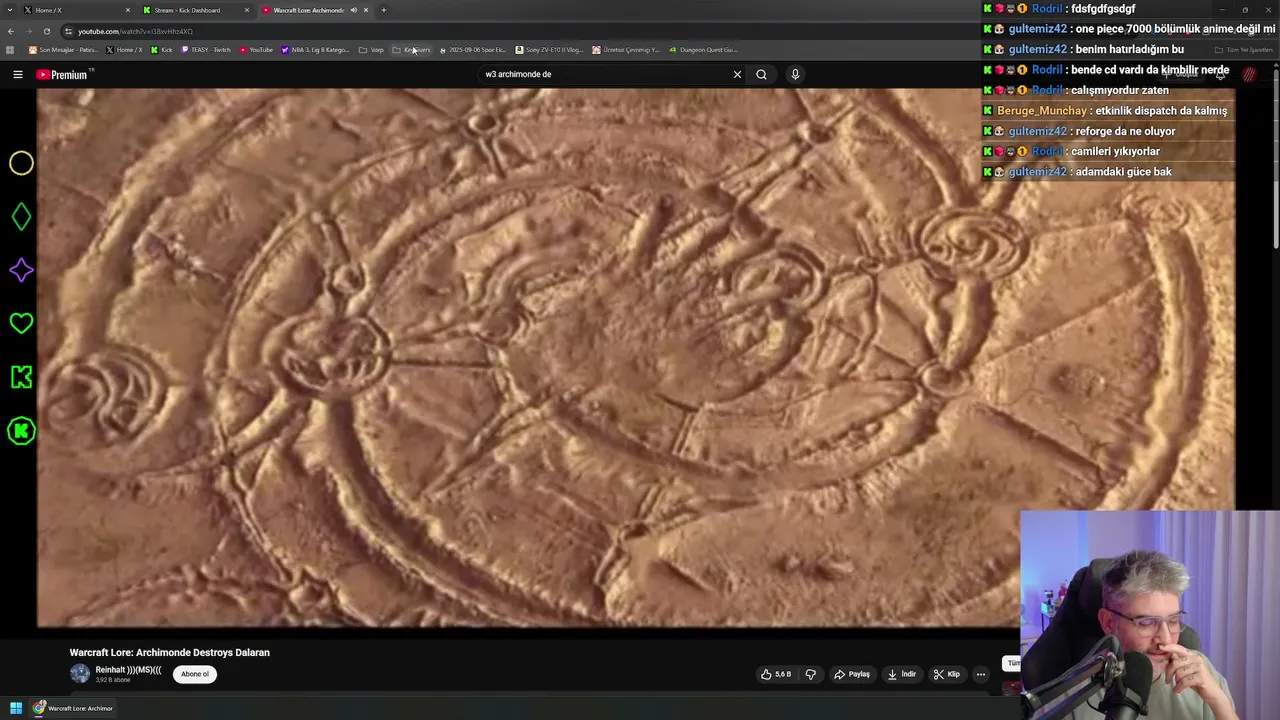Image resolution: width=1280 pixels, height=720 pixels.
Task: Click the green K letter overlay icon
Action: 21,377
